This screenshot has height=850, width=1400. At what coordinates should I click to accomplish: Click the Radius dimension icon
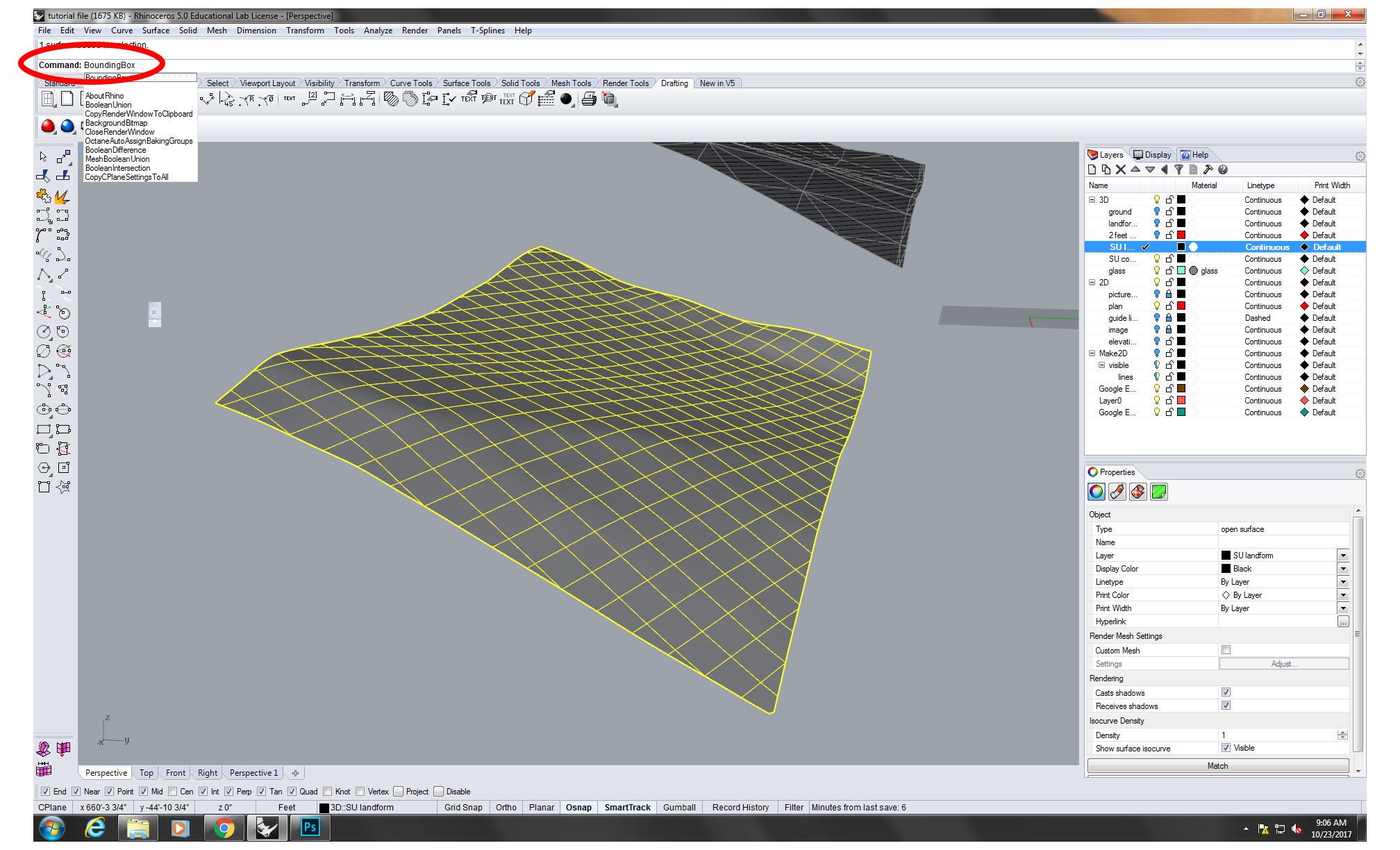(x=247, y=99)
